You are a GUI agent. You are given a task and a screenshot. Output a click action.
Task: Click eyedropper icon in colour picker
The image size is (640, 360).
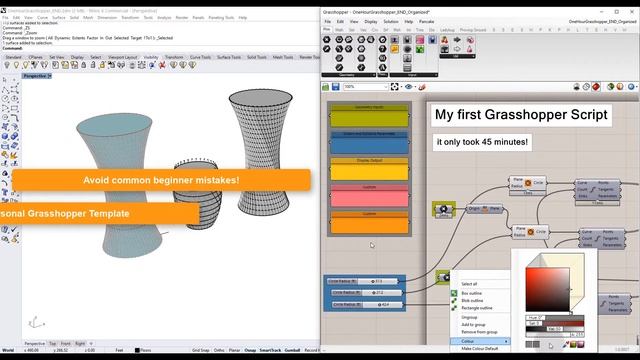(566, 344)
